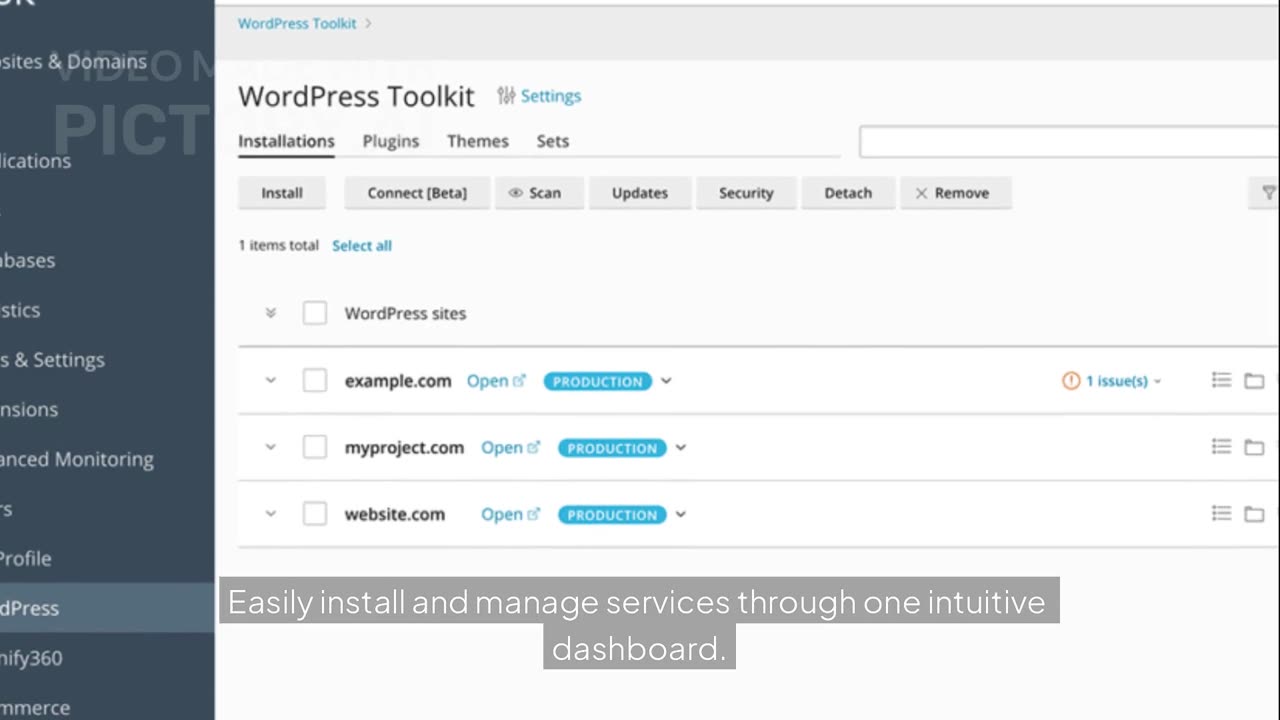
Task: Open Advanced Monitoring in the sidebar
Action: [x=77, y=460]
